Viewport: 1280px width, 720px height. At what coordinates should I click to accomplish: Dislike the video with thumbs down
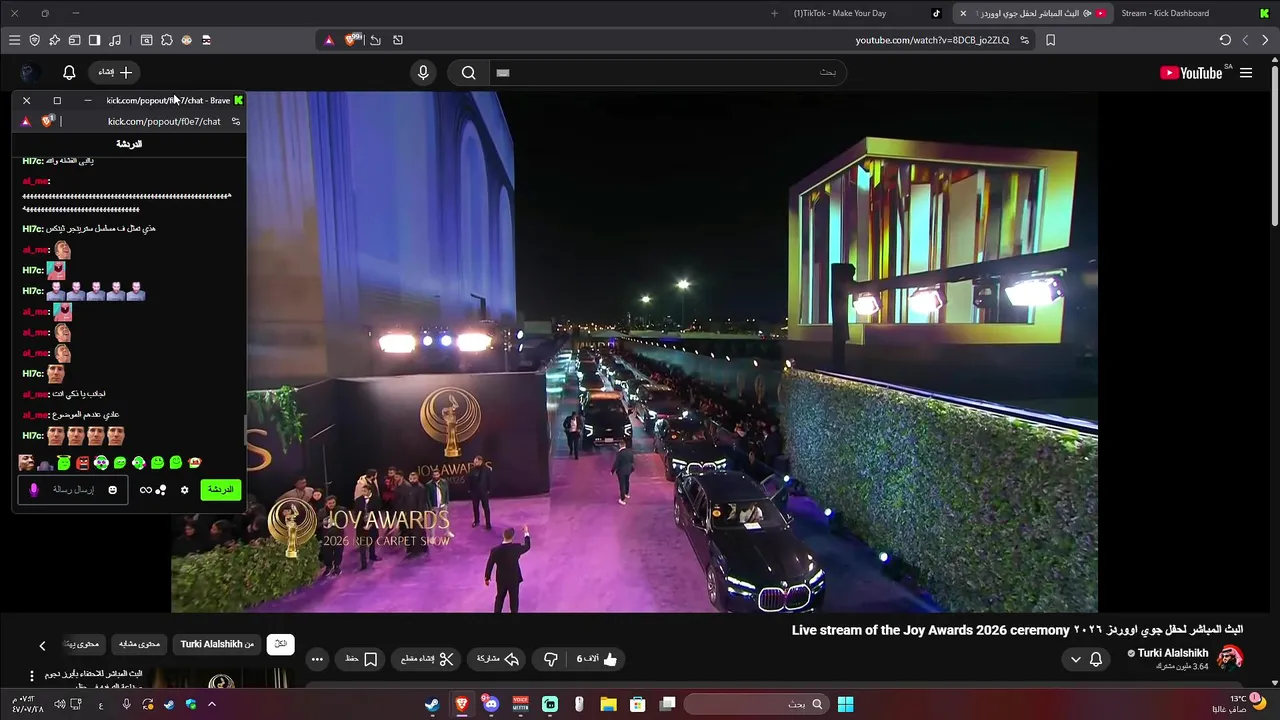pos(550,659)
